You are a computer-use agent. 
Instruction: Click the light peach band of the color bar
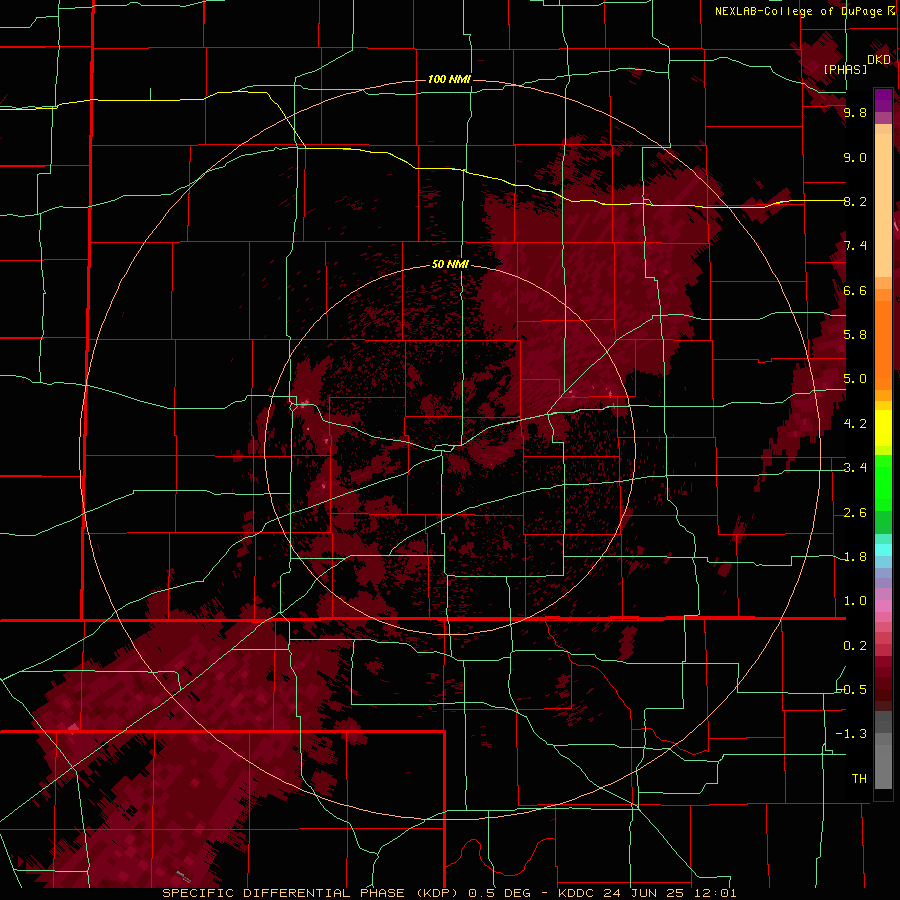[x=883, y=207]
